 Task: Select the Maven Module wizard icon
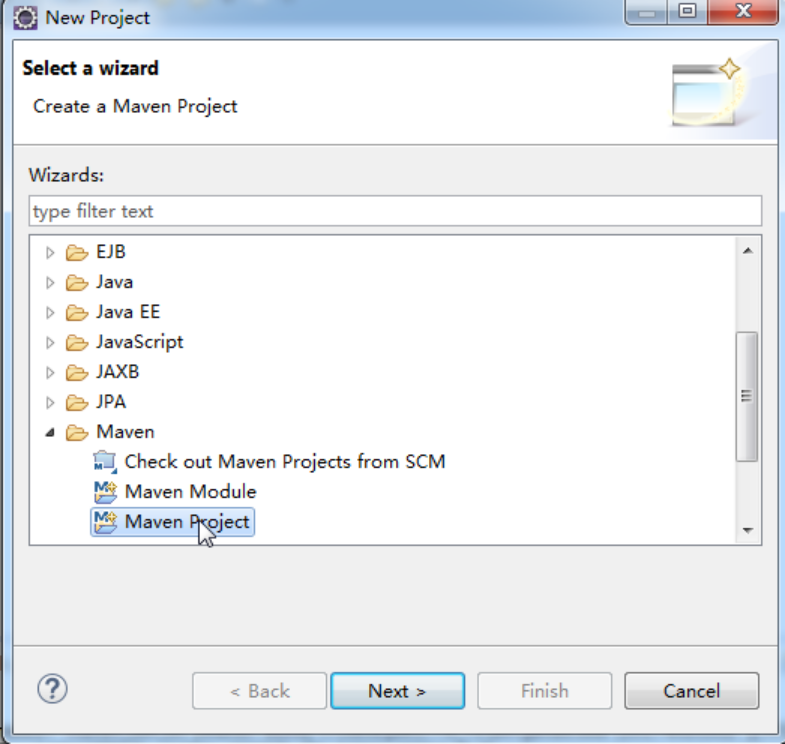click(x=106, y=492)
